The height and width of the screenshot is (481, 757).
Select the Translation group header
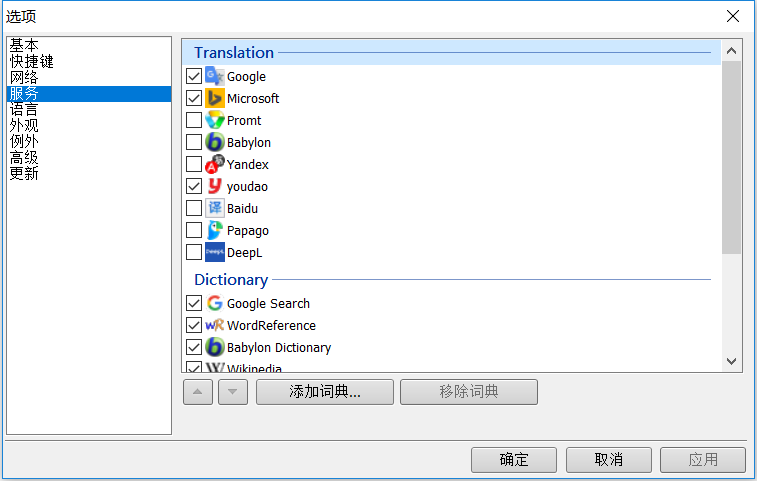pos(451,53)
